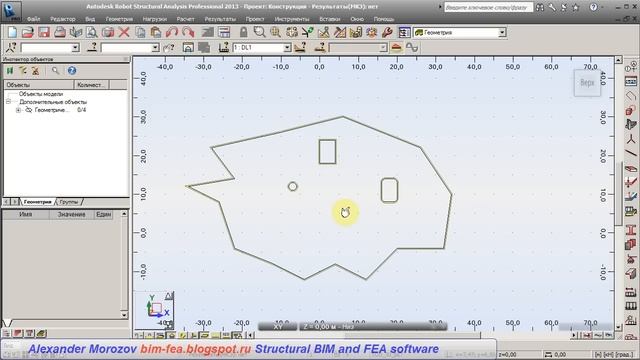640x360 pixels.
Task: Save the project with the floppy disk icon
Action: click(44, 32)
